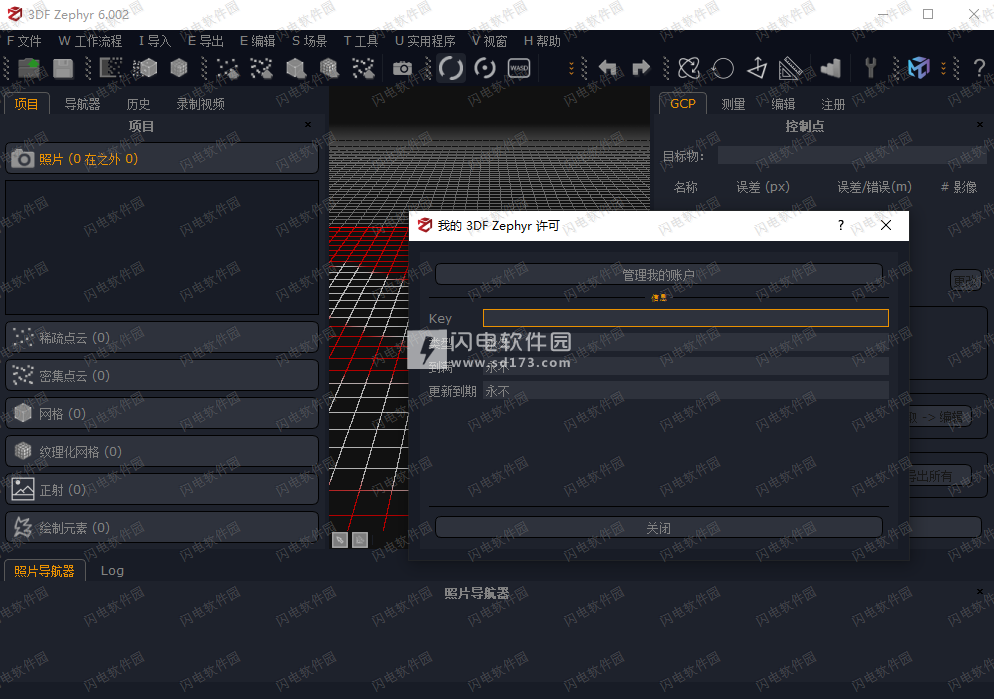
Task: Click the import textured mesh icon
Action: point(329,68)
